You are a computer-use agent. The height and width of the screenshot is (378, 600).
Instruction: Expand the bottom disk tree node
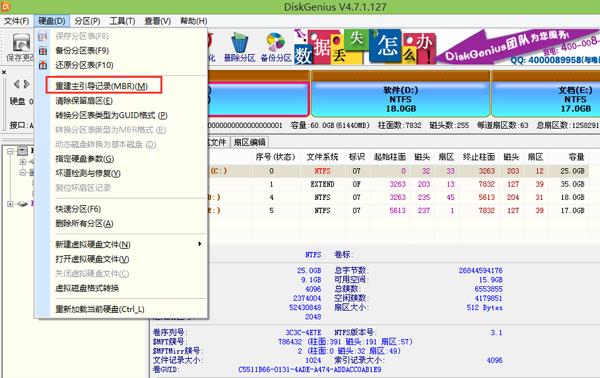[11, 204]
